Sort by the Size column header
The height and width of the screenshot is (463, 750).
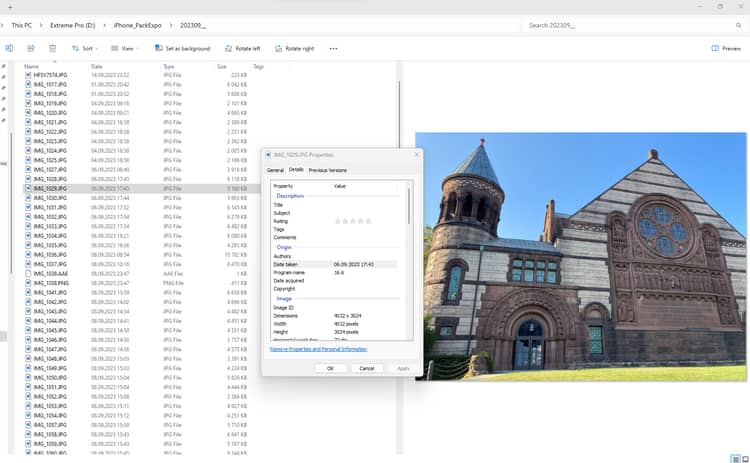point(222,66)
